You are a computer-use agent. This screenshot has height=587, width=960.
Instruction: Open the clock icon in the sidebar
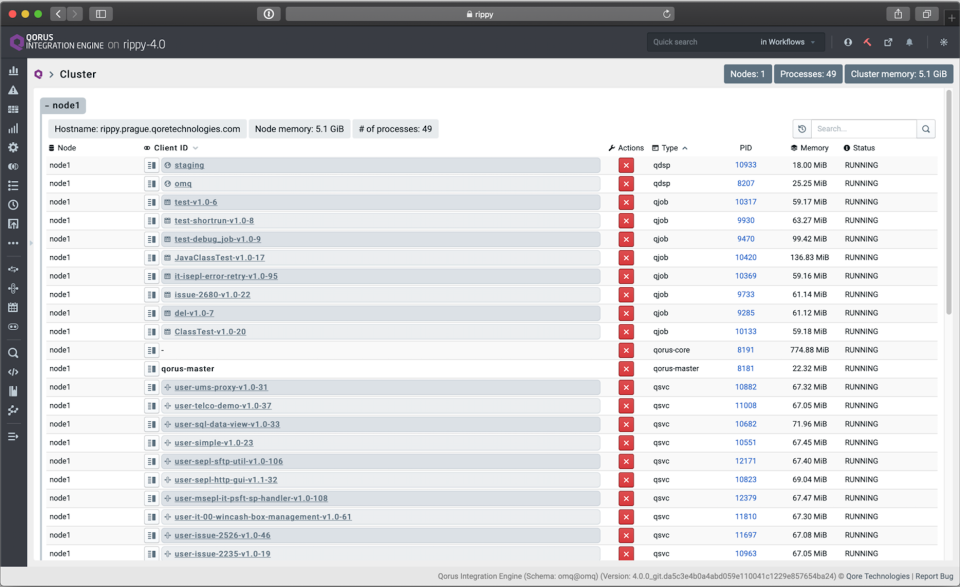[13, 204]
